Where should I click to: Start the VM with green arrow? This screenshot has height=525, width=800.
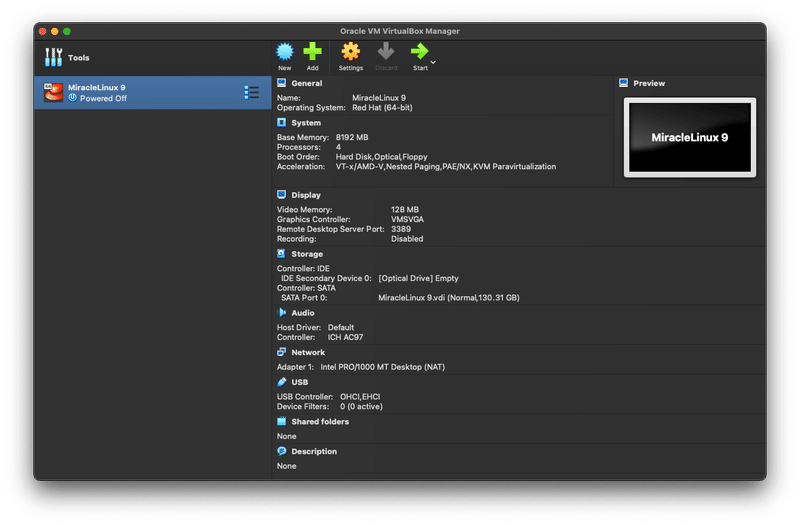point(419,52)
